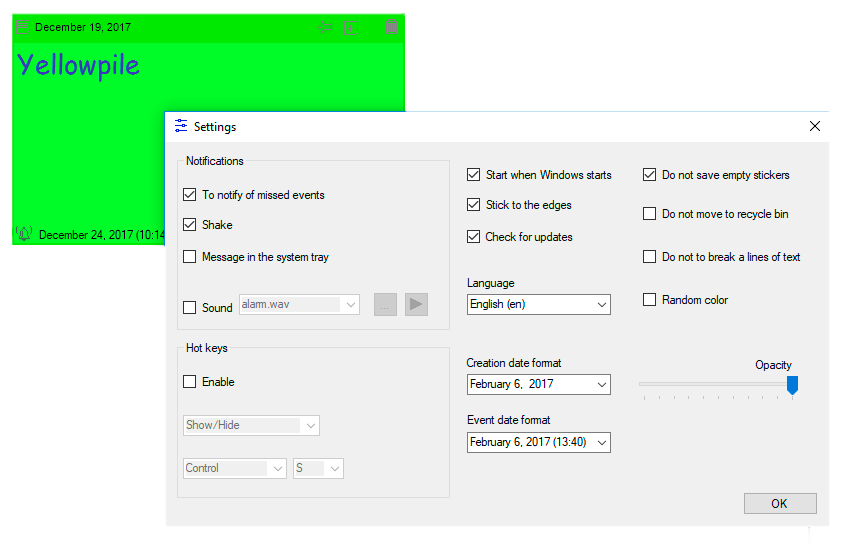This screenshot has height=548, width=859.
Task: Tick the Hot keys Enable checkbox
Action: (x=190, y=381)
